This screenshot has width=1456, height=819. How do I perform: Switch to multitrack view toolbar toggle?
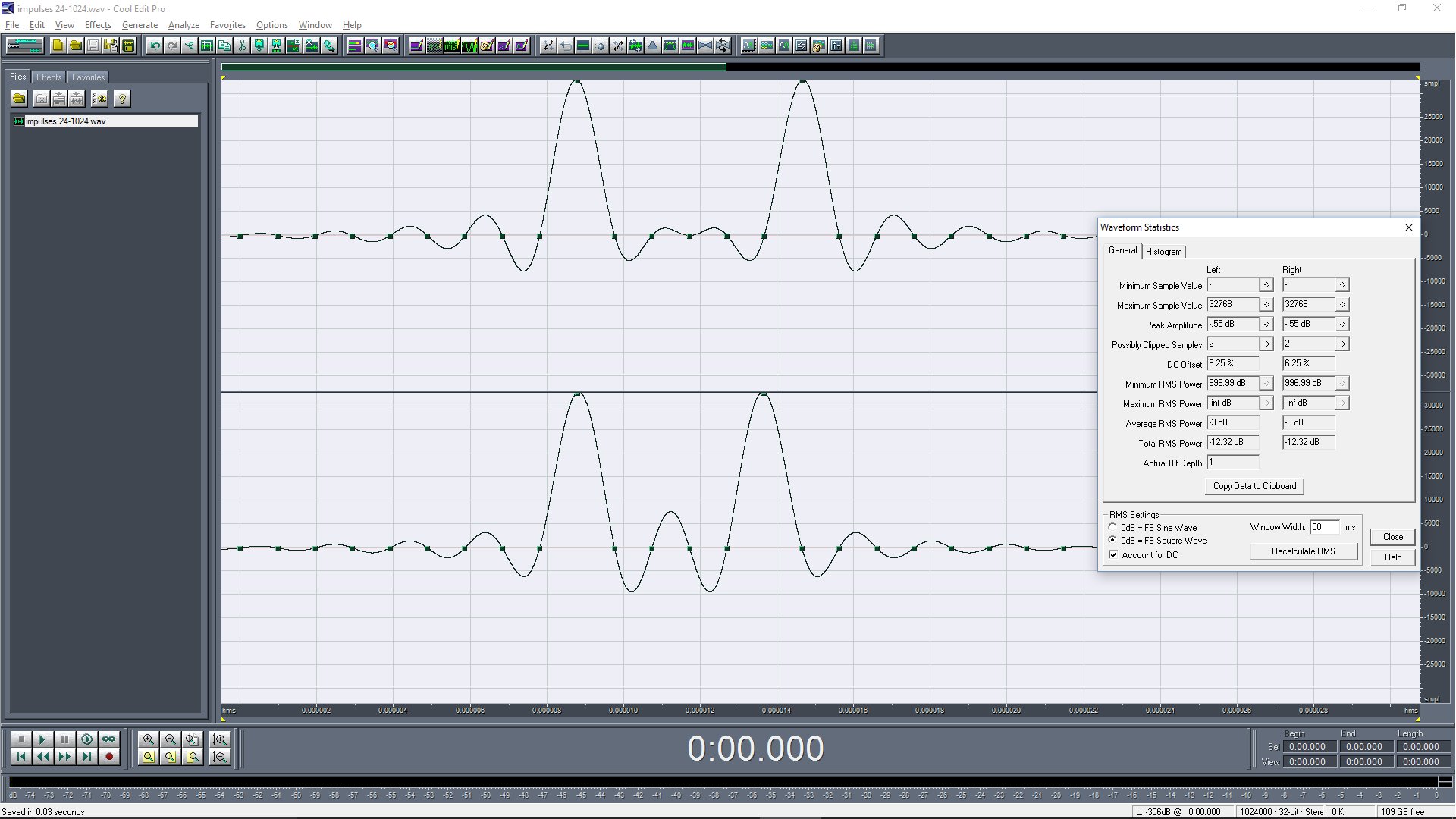coord(25,45)
